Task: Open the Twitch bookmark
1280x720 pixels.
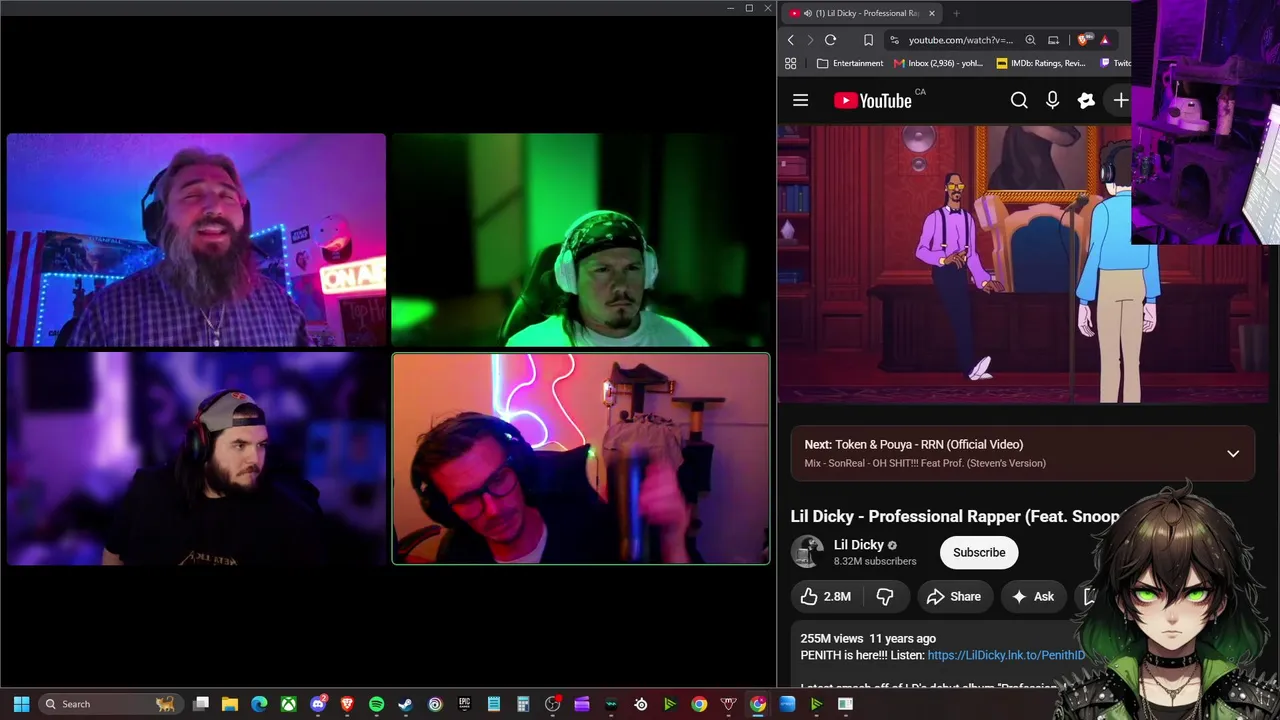Action: (1115, 63)
